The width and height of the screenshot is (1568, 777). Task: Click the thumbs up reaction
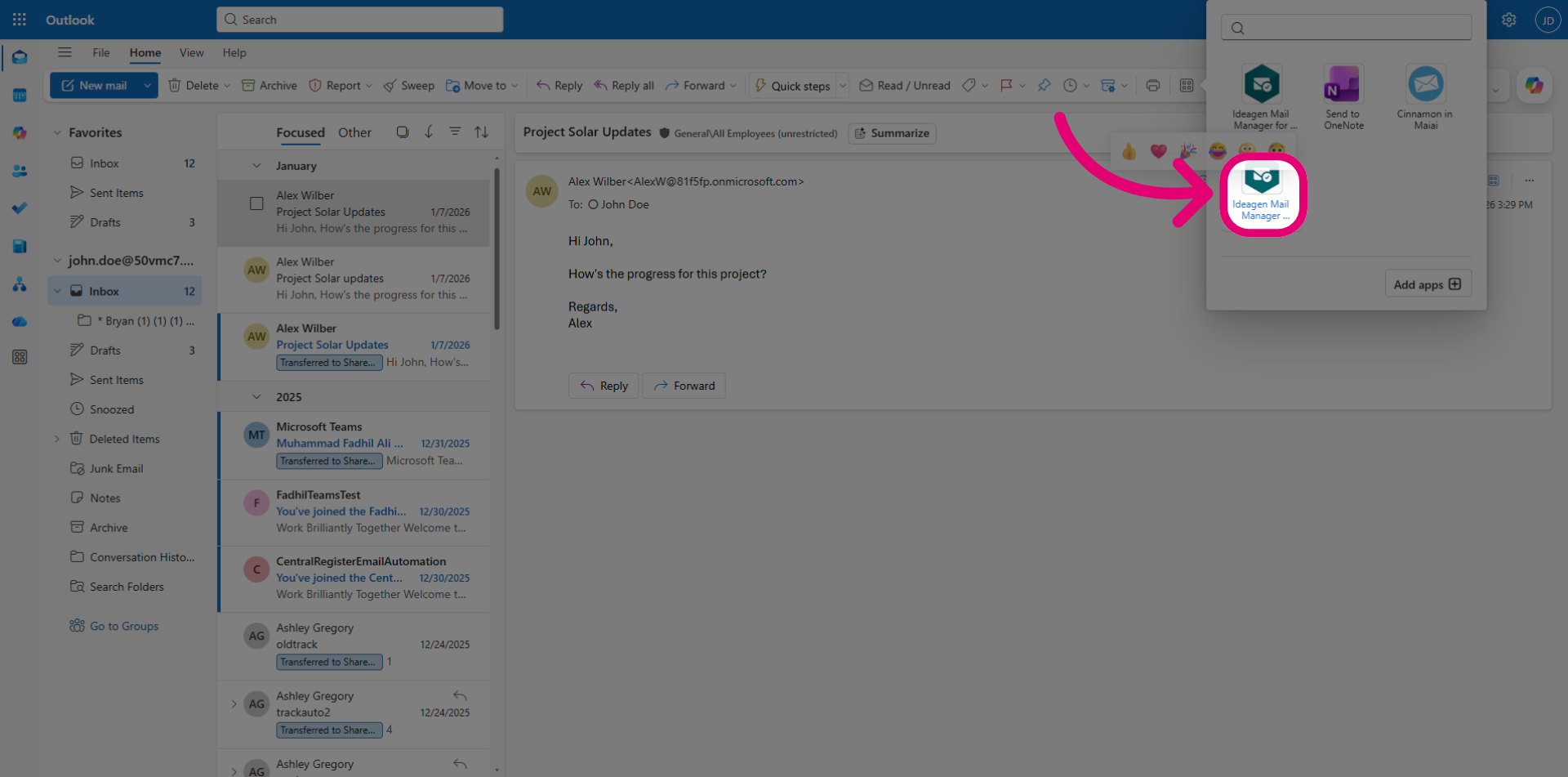(1129, 150)
